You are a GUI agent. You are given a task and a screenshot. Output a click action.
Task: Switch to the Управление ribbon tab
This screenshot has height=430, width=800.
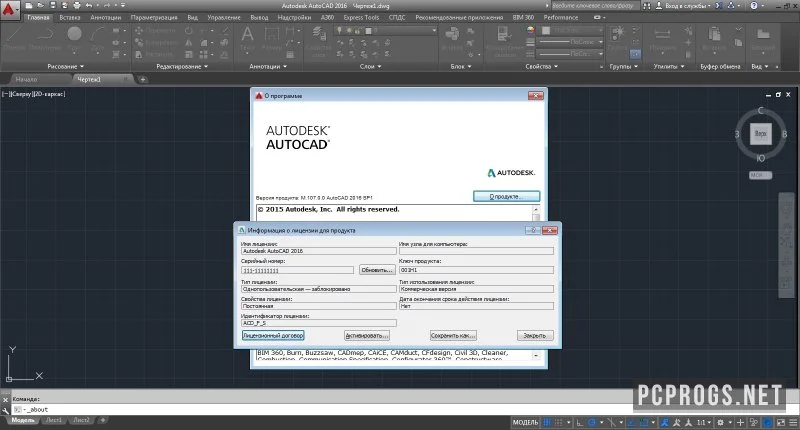click(x=223, y=17)
